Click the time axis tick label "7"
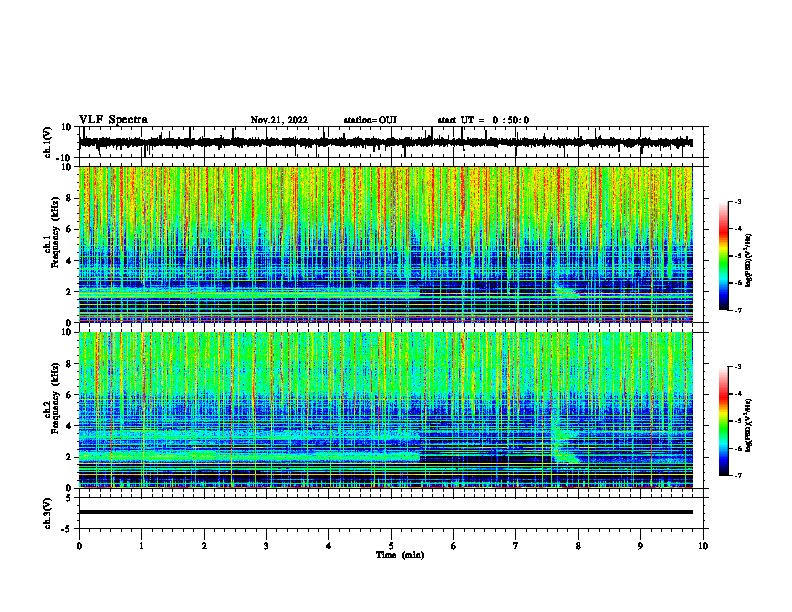792x612 pixels. point(516,546)
